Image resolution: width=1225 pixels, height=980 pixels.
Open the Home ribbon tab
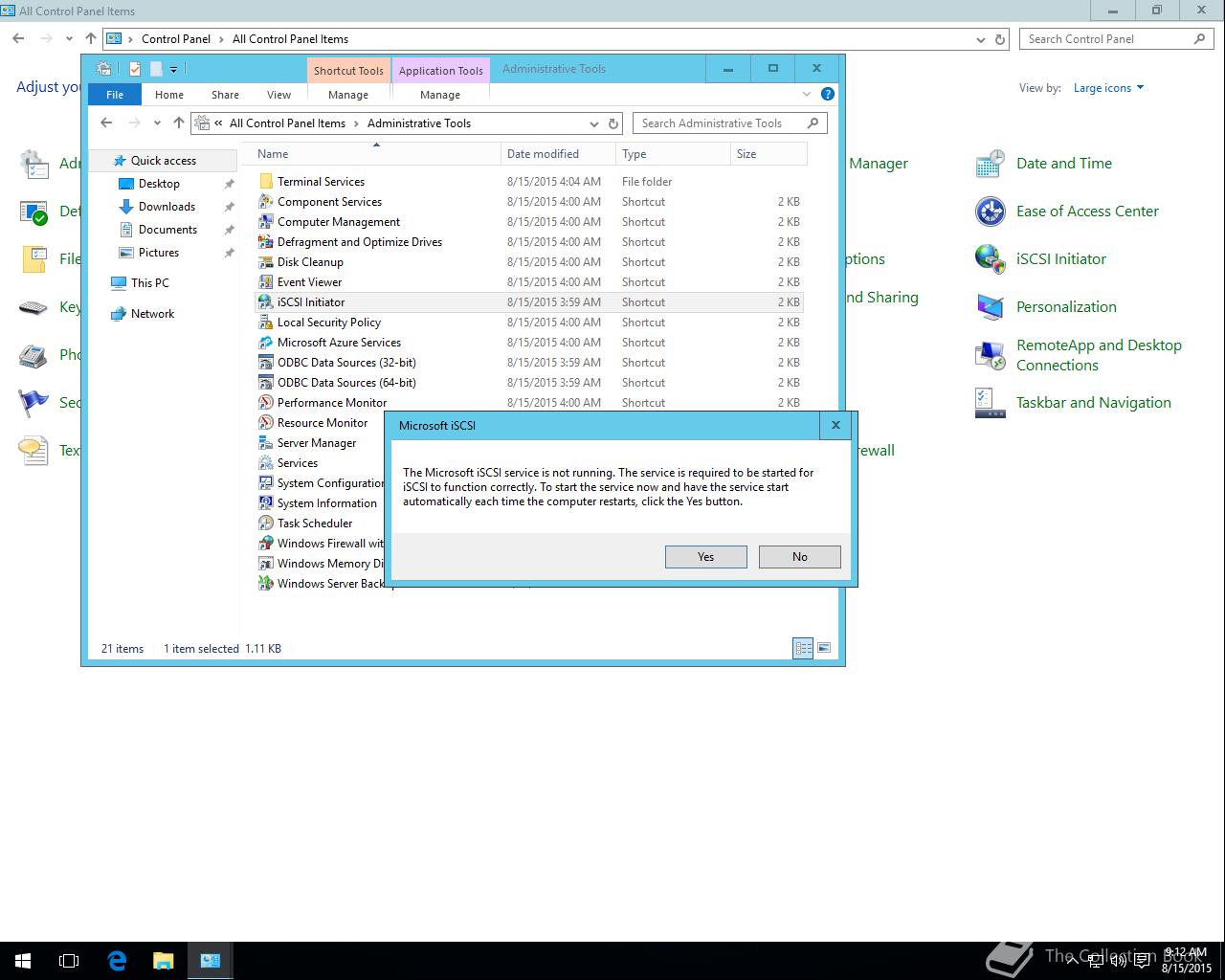pos(169,95)
